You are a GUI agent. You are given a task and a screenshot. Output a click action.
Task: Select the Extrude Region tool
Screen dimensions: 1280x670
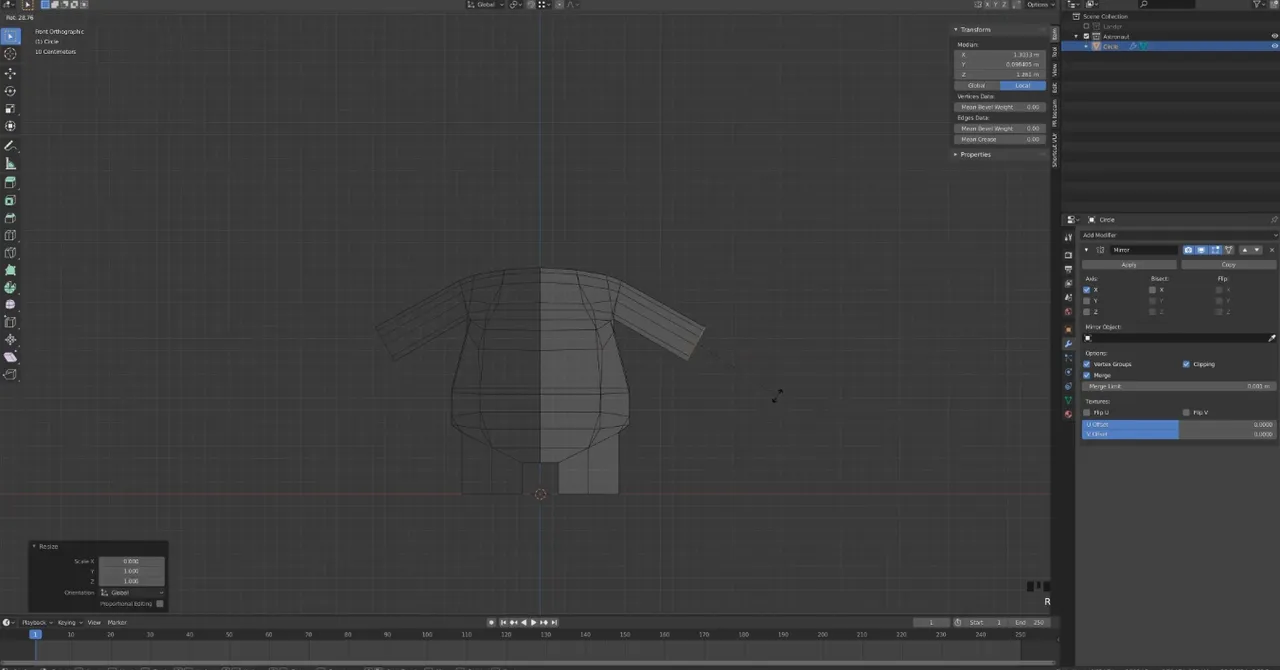(x=10, y=182)
